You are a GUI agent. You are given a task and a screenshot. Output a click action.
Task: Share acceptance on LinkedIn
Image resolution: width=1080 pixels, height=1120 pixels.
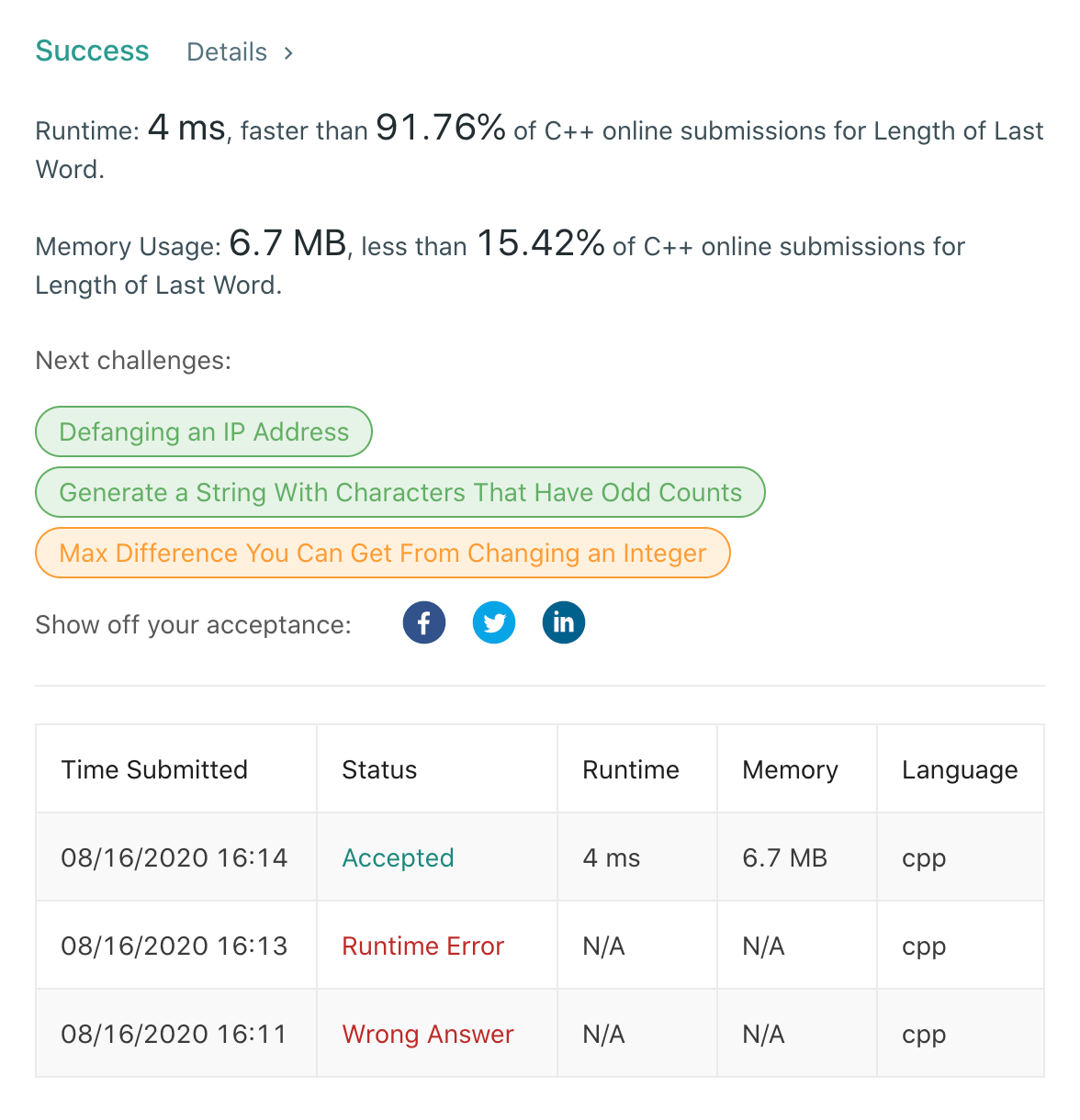pyautogui.click(x=564, y=622)
